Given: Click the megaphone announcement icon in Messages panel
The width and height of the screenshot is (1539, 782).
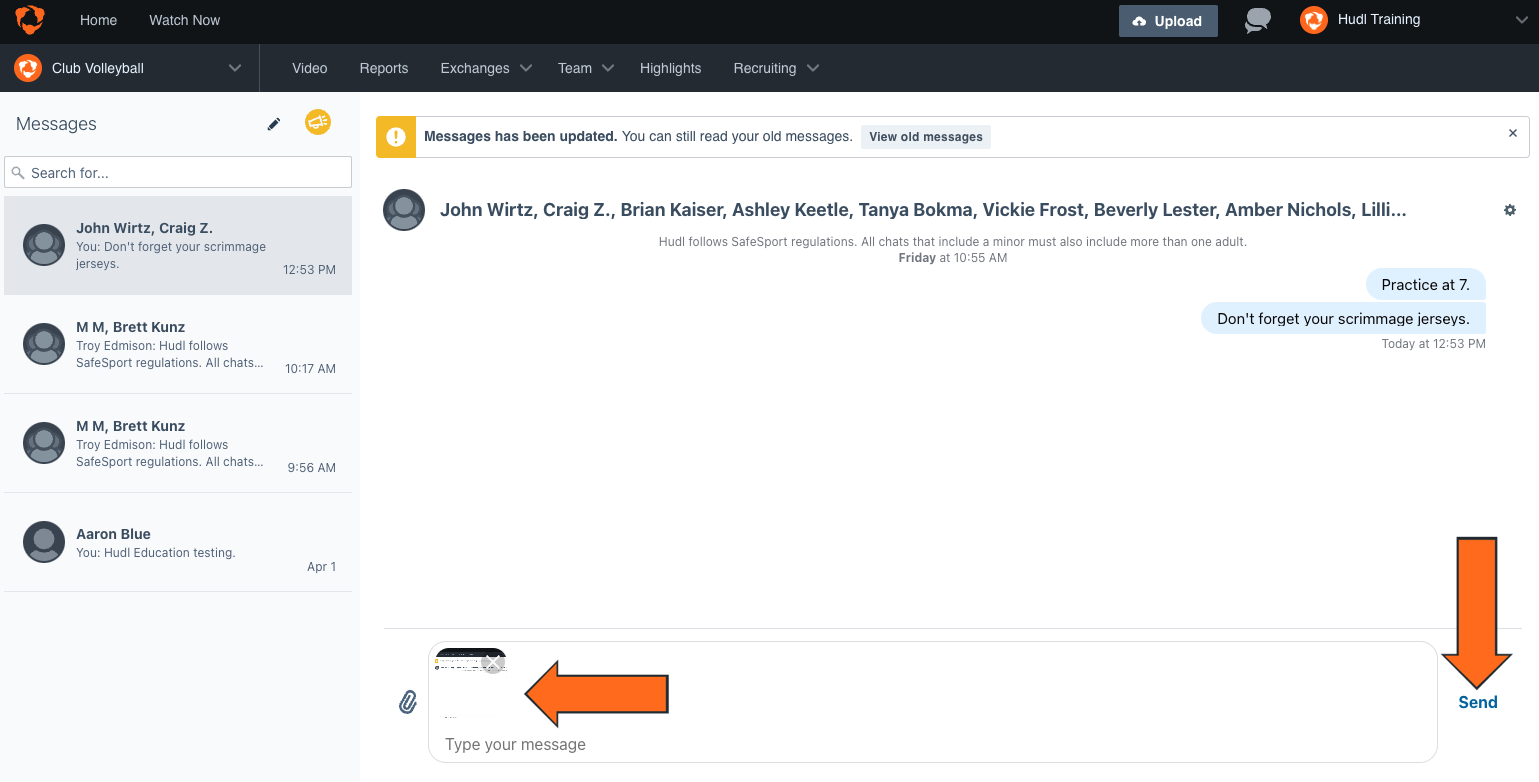Looking at the screenshot, I should (x=317, y=123).
